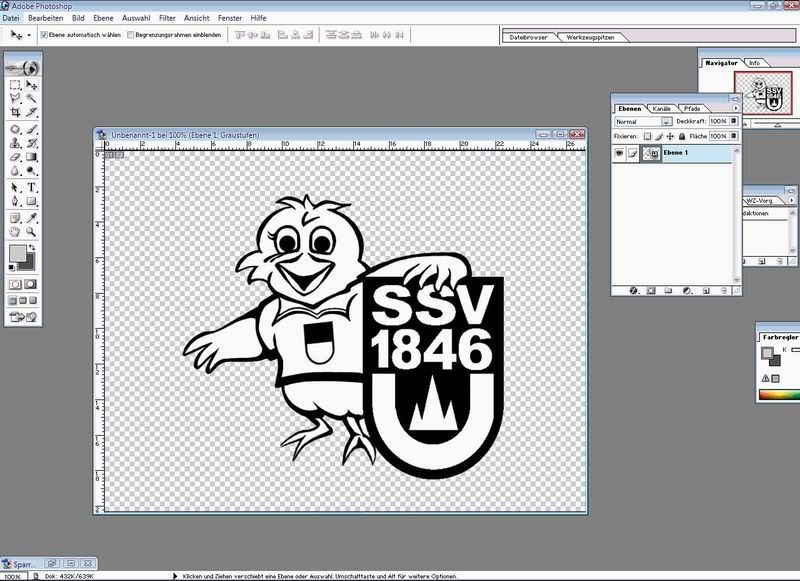
Task: Select standard screen mode in toolbox
Action: [13, 300]
